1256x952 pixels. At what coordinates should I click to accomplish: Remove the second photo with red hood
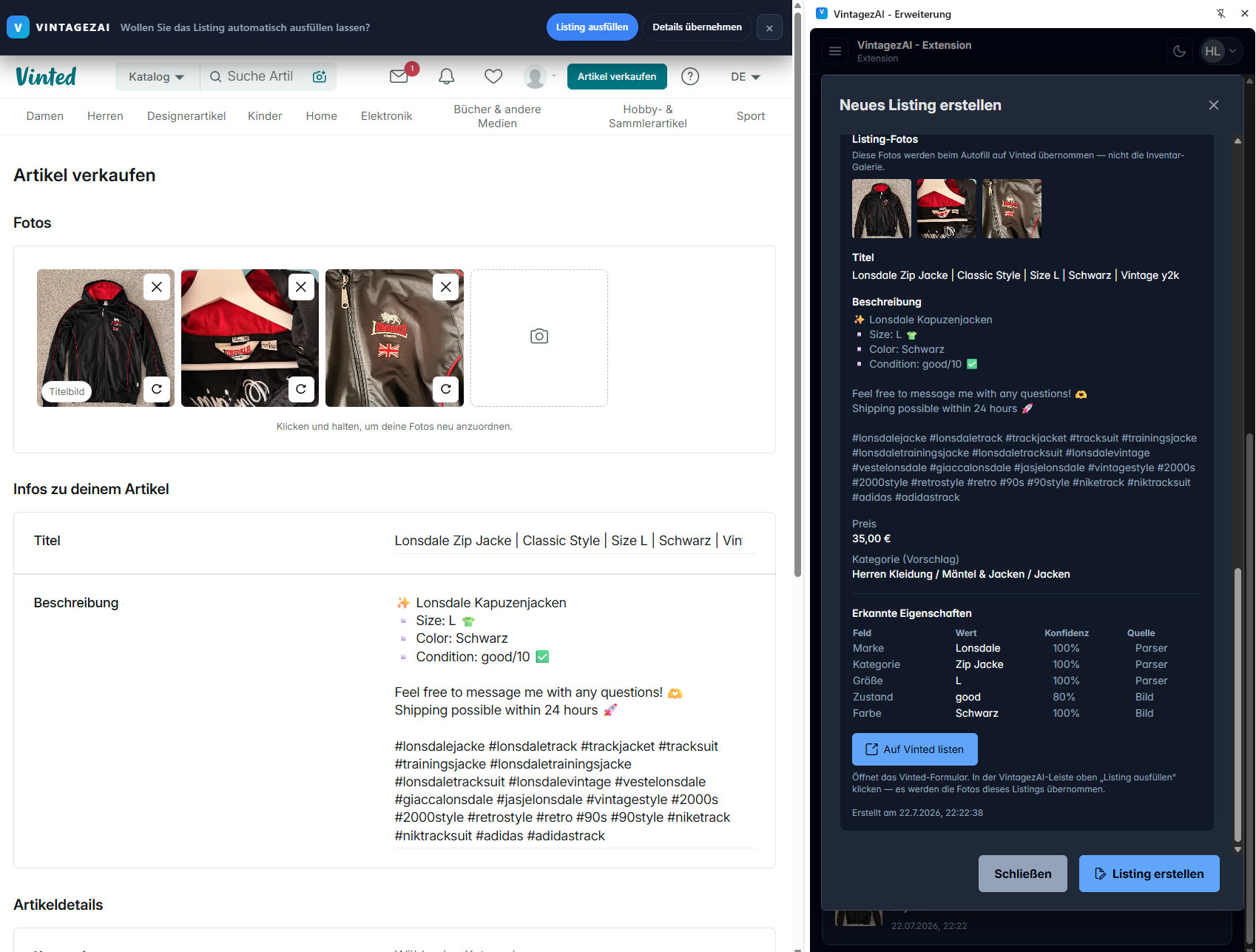coord(301,287)
